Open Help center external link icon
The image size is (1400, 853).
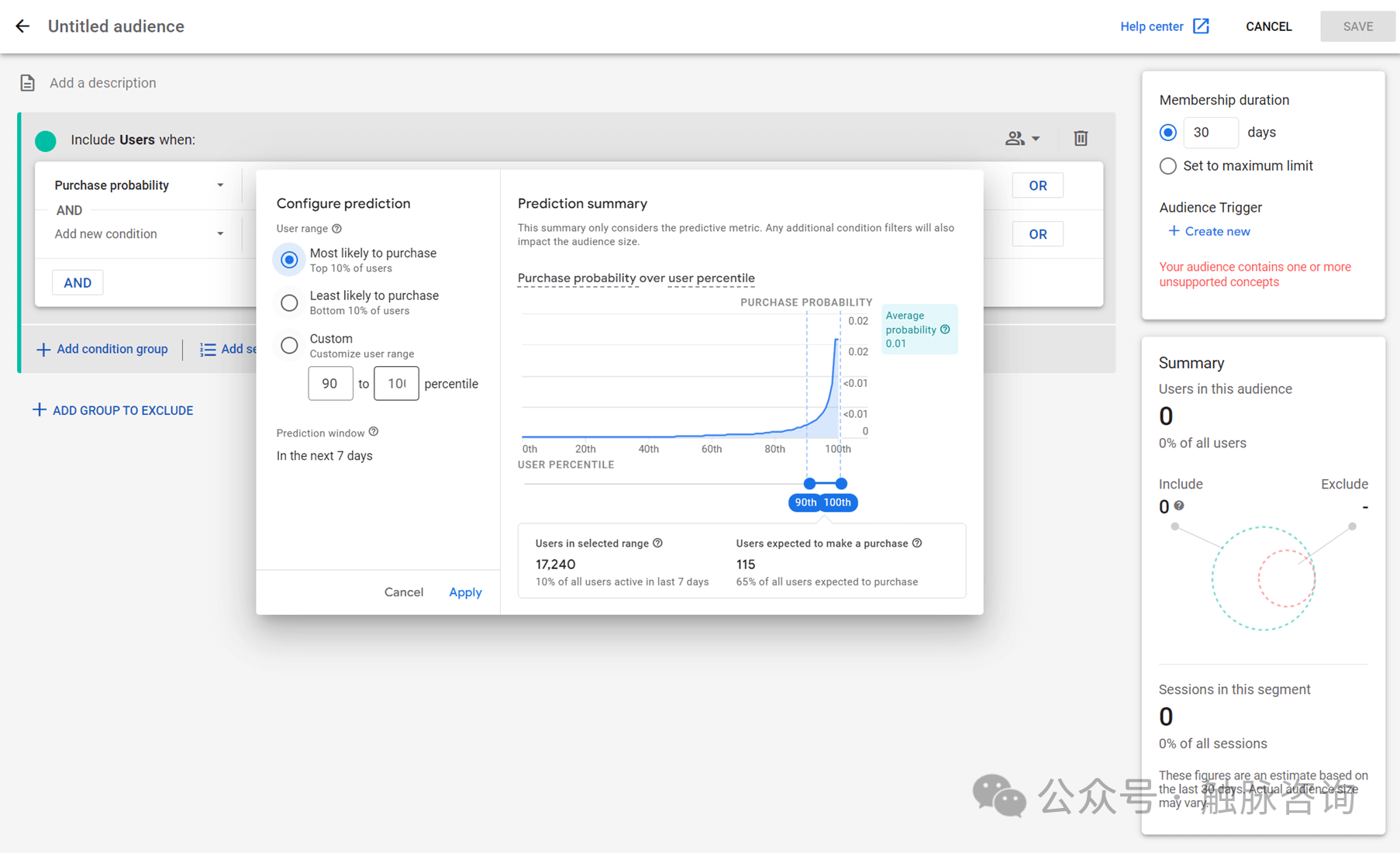pyautogui.click(x=1201, y=26)
